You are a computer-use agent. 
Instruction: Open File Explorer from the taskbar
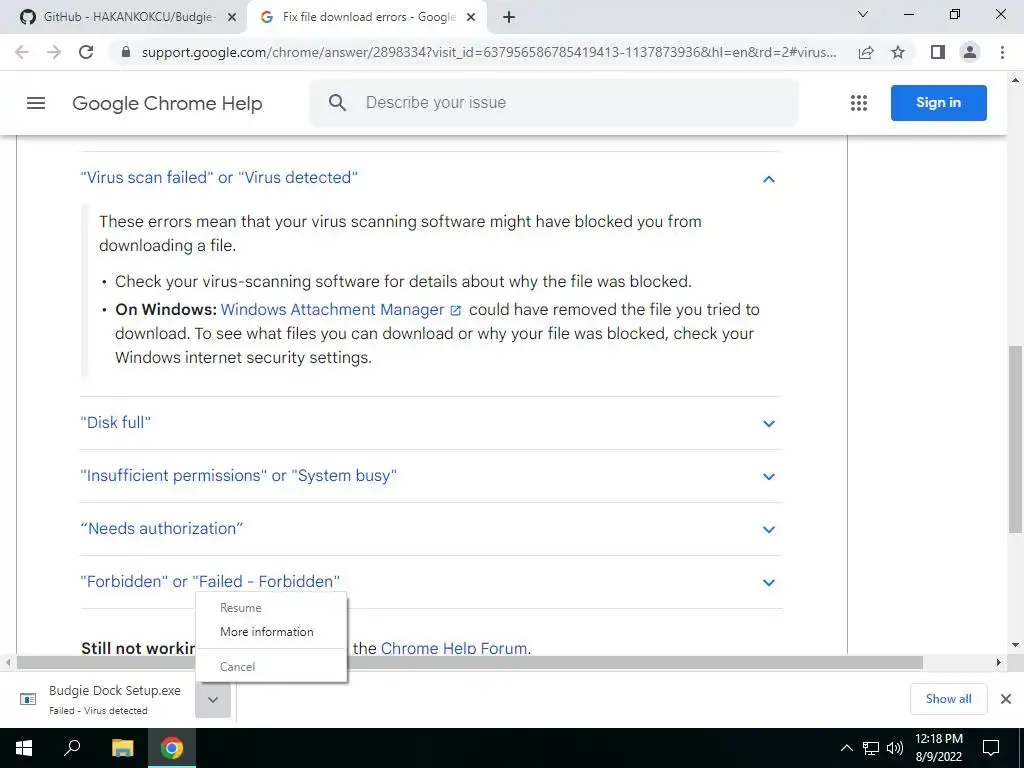tap(122, 748)
